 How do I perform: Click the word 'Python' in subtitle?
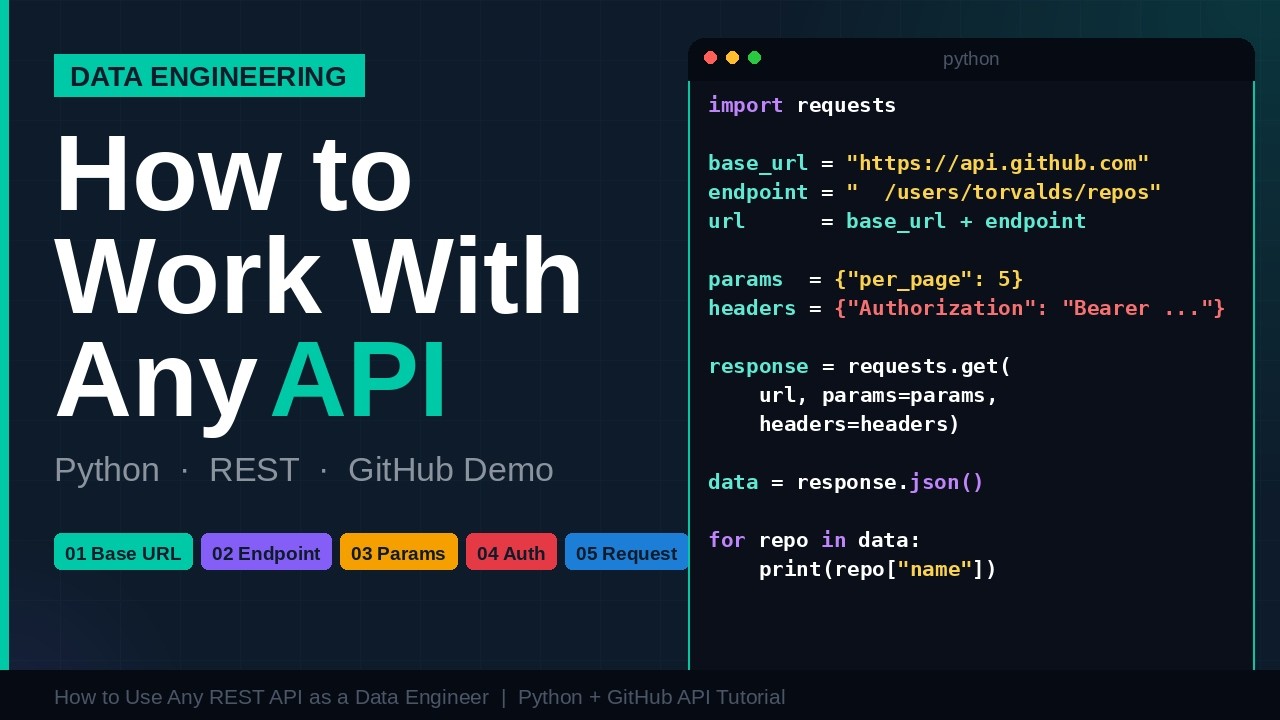[x=107, y=470]
